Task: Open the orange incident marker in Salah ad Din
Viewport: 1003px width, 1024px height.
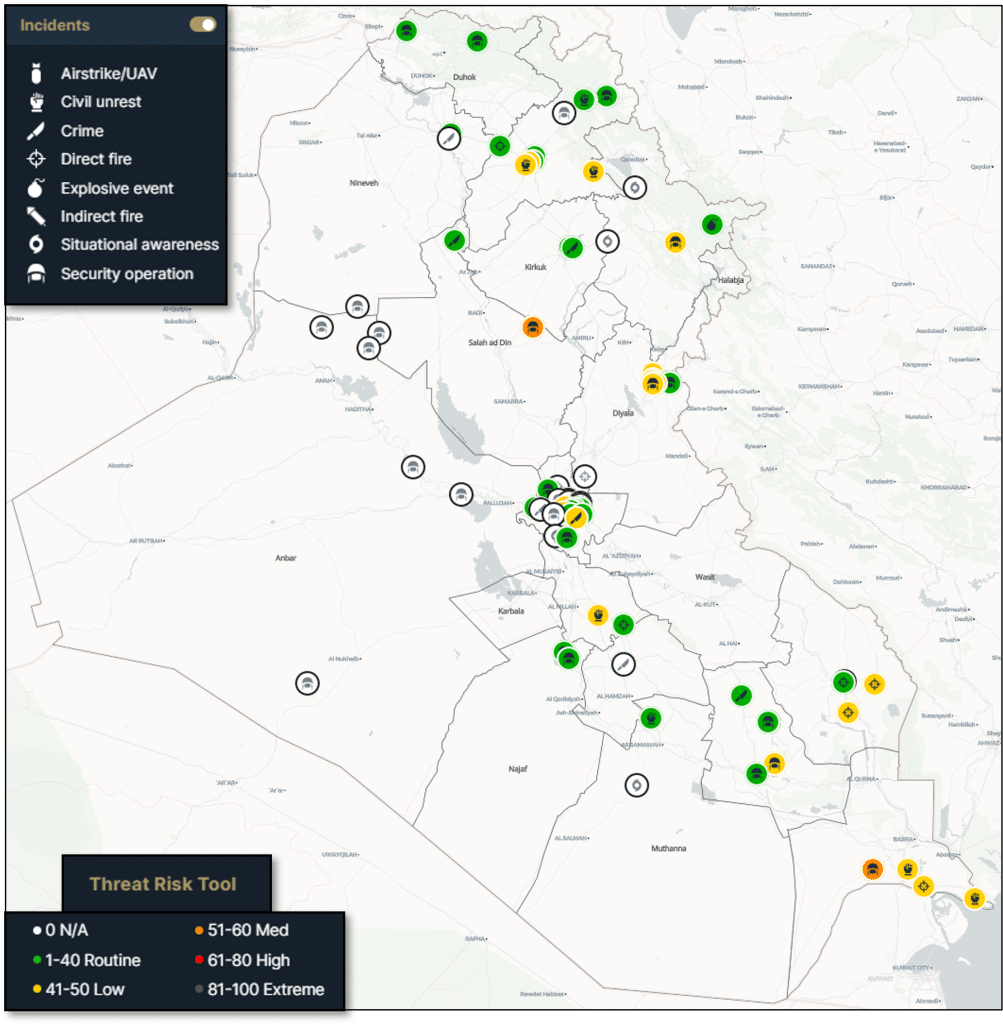Action: [533, 326]
